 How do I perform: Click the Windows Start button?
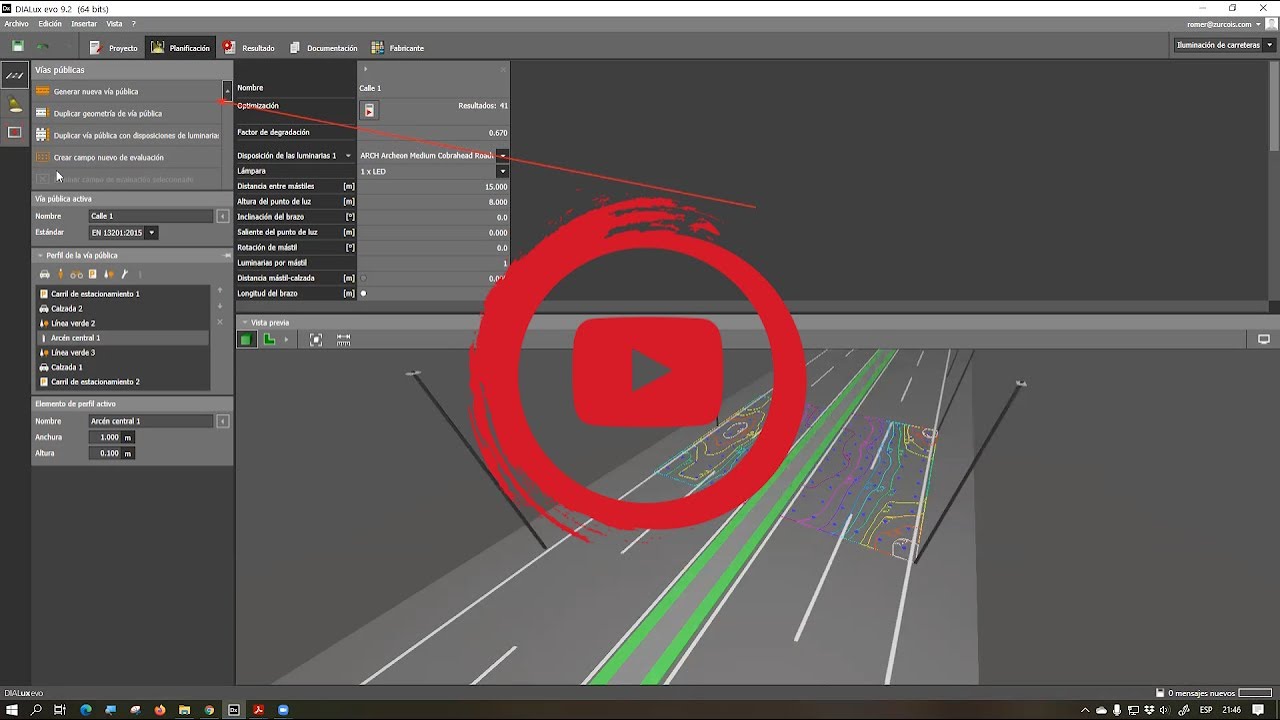point(12,710)
